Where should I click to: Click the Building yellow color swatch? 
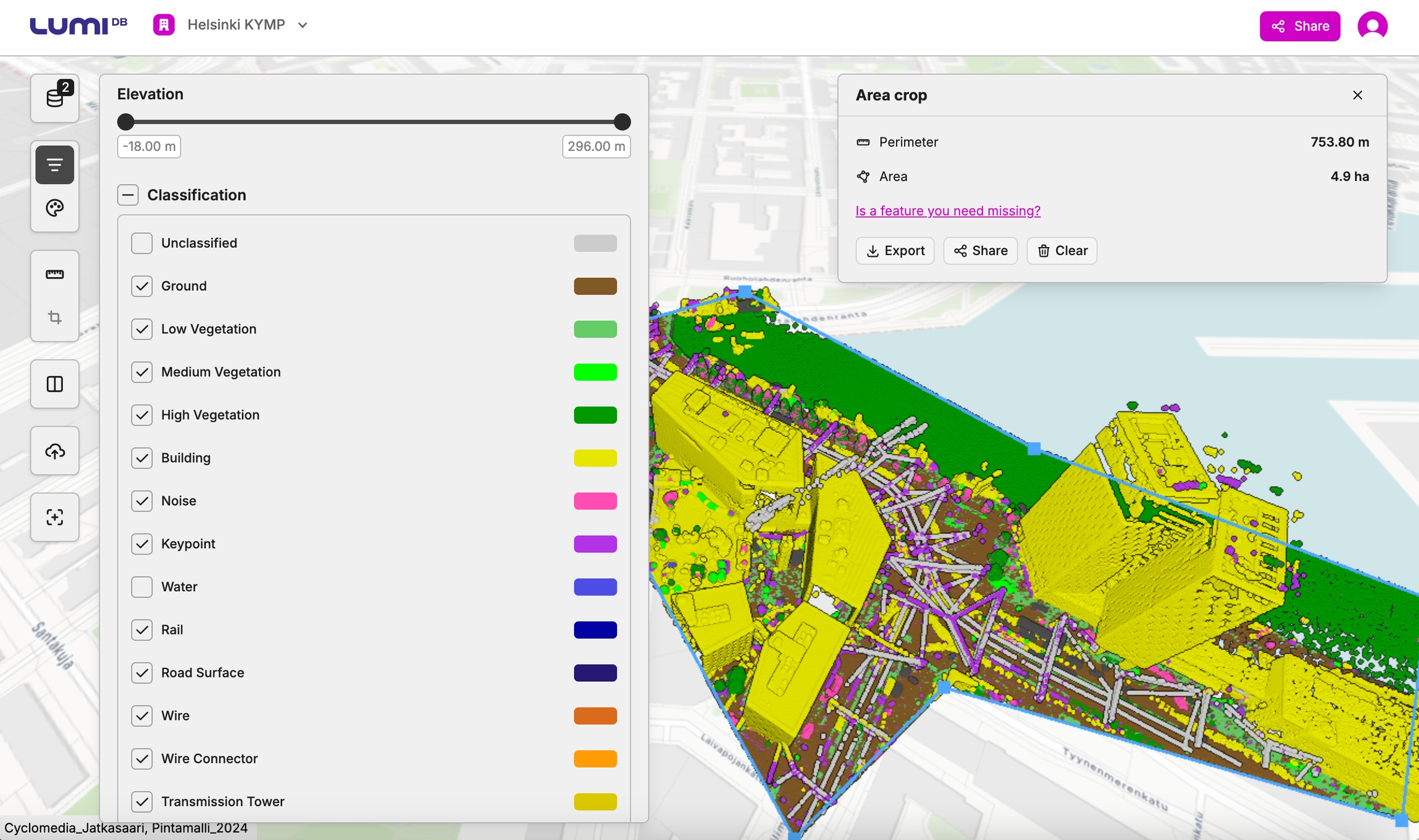tap(595, 458)
